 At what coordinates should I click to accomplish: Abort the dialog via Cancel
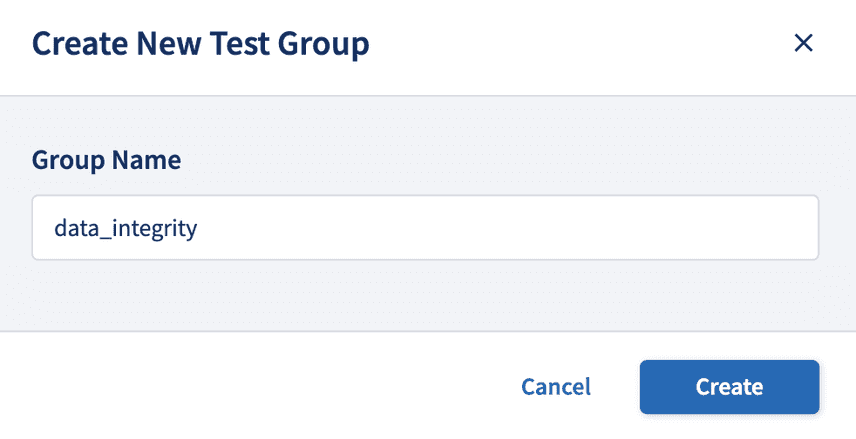[x=556, y=387]
